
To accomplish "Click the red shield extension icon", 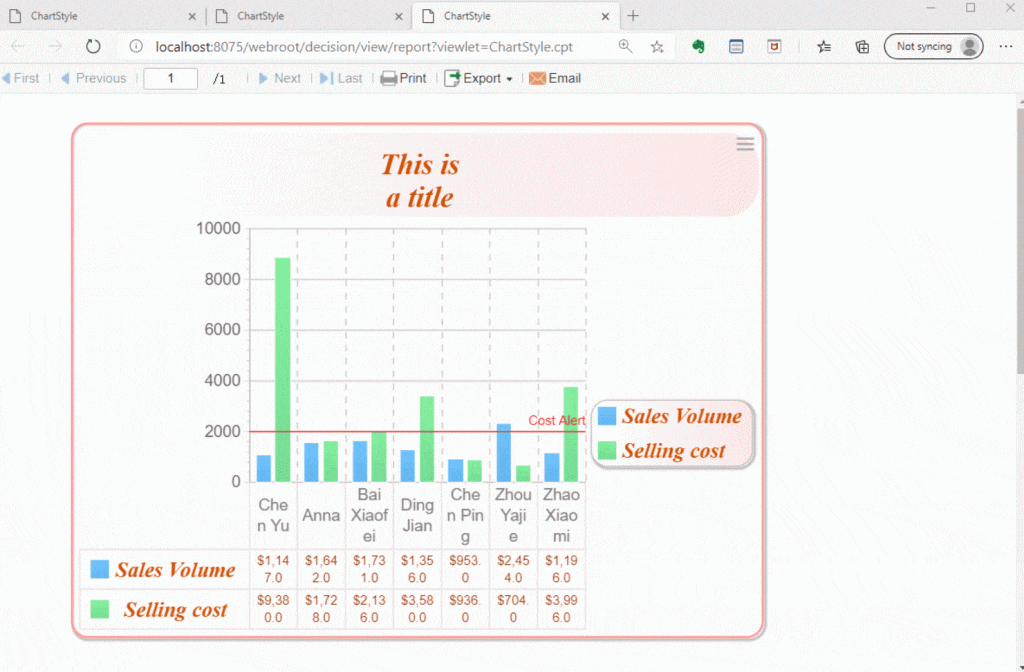I will pyautogui.click(x=774, y=46).
